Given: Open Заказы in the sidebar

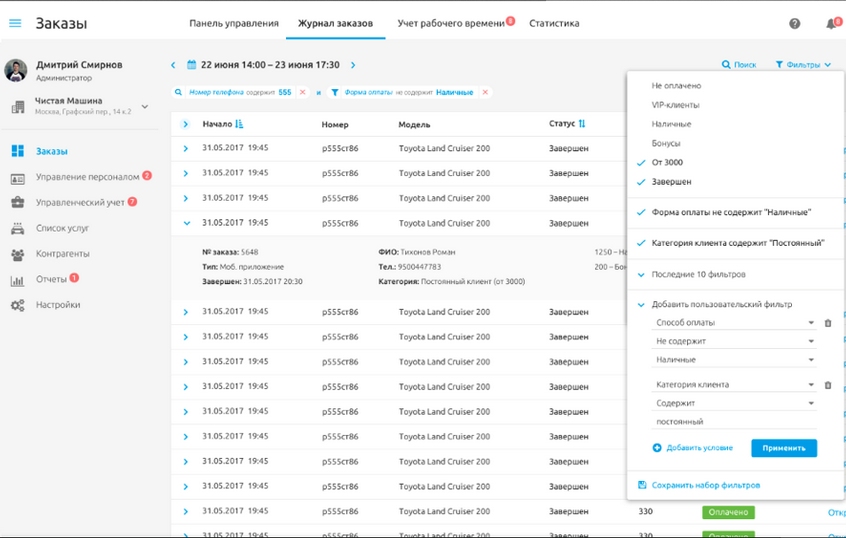Looking at the screenshot, I should coord(52,152).
